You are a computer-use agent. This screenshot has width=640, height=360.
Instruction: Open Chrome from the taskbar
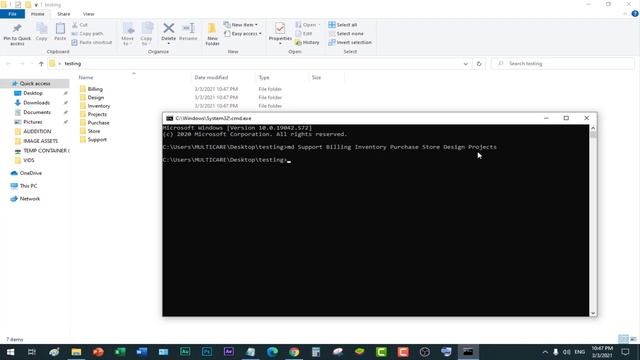pyautogui.click(x=294, y=352)
